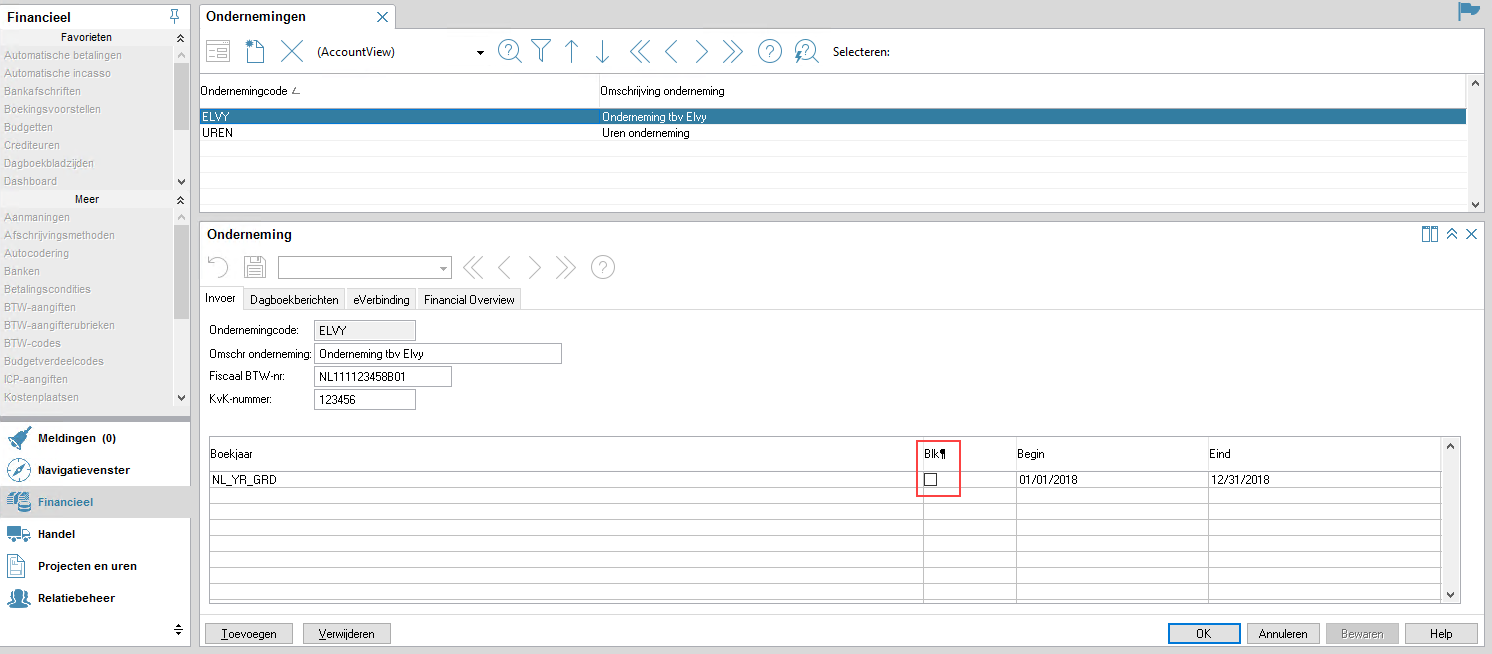
Task: Switch to the Dagboekberichten tab
Action: [294, 300]
